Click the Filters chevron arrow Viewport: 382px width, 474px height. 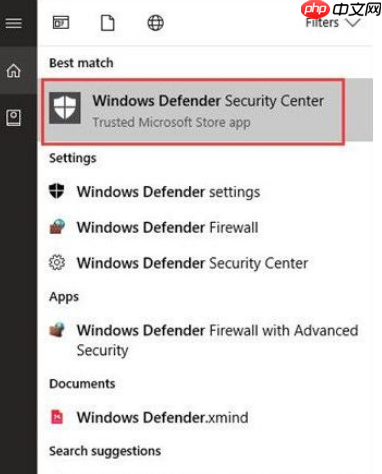[353, 23]
